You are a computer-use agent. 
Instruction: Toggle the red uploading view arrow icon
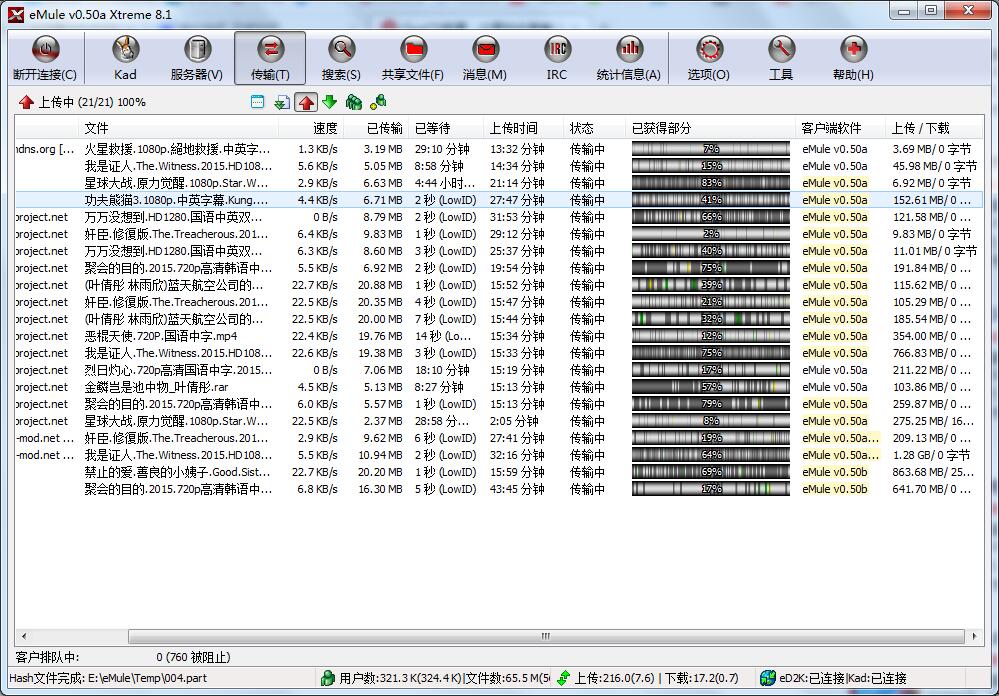pos(306,102)
